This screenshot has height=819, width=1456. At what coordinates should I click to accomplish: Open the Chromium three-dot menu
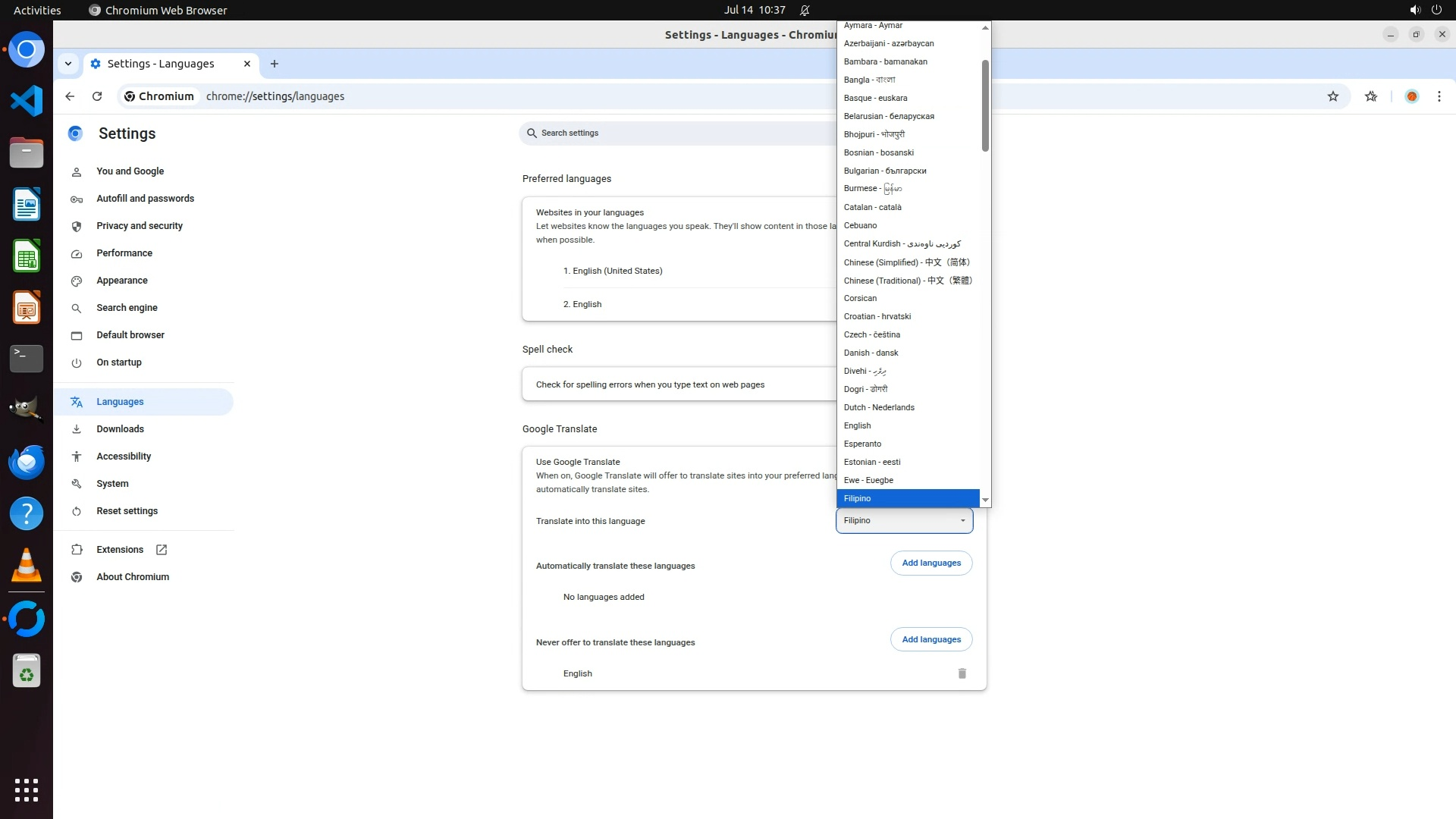1439,96
